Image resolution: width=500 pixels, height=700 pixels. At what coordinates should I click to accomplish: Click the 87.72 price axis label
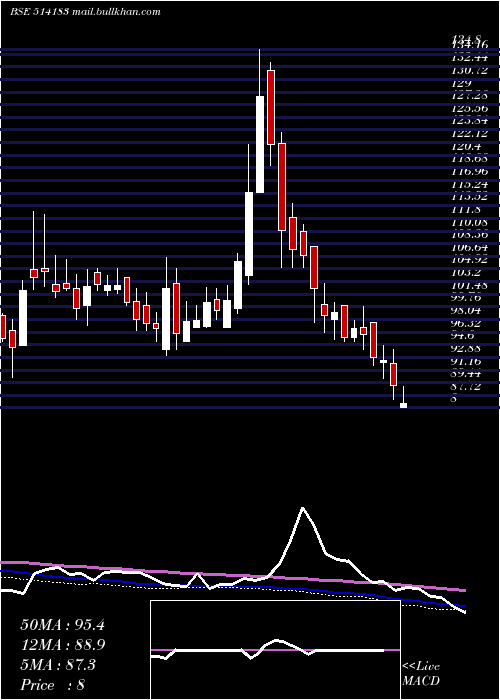pos(467,387)
